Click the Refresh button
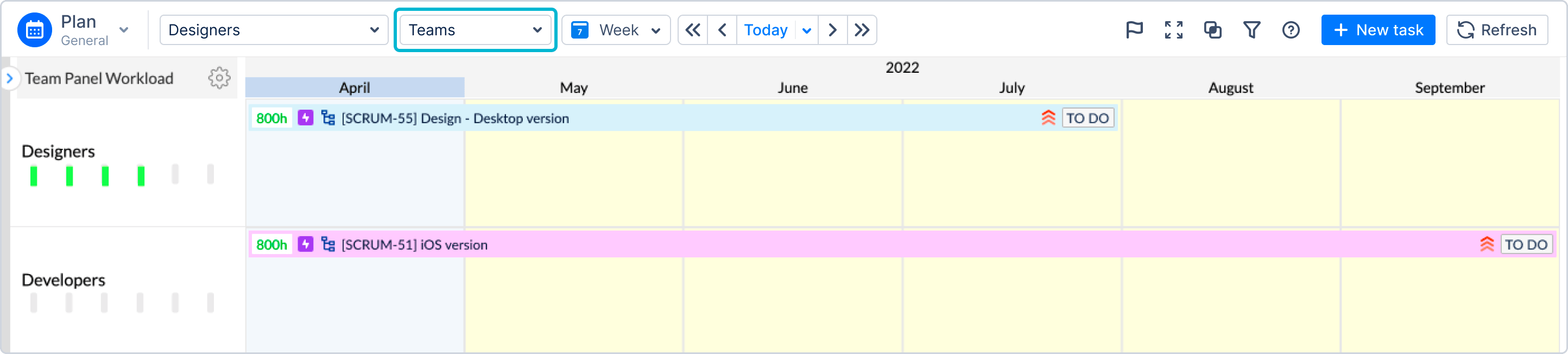The width and height of the screenshot is (1568, 354). (x=1496, y=30)
